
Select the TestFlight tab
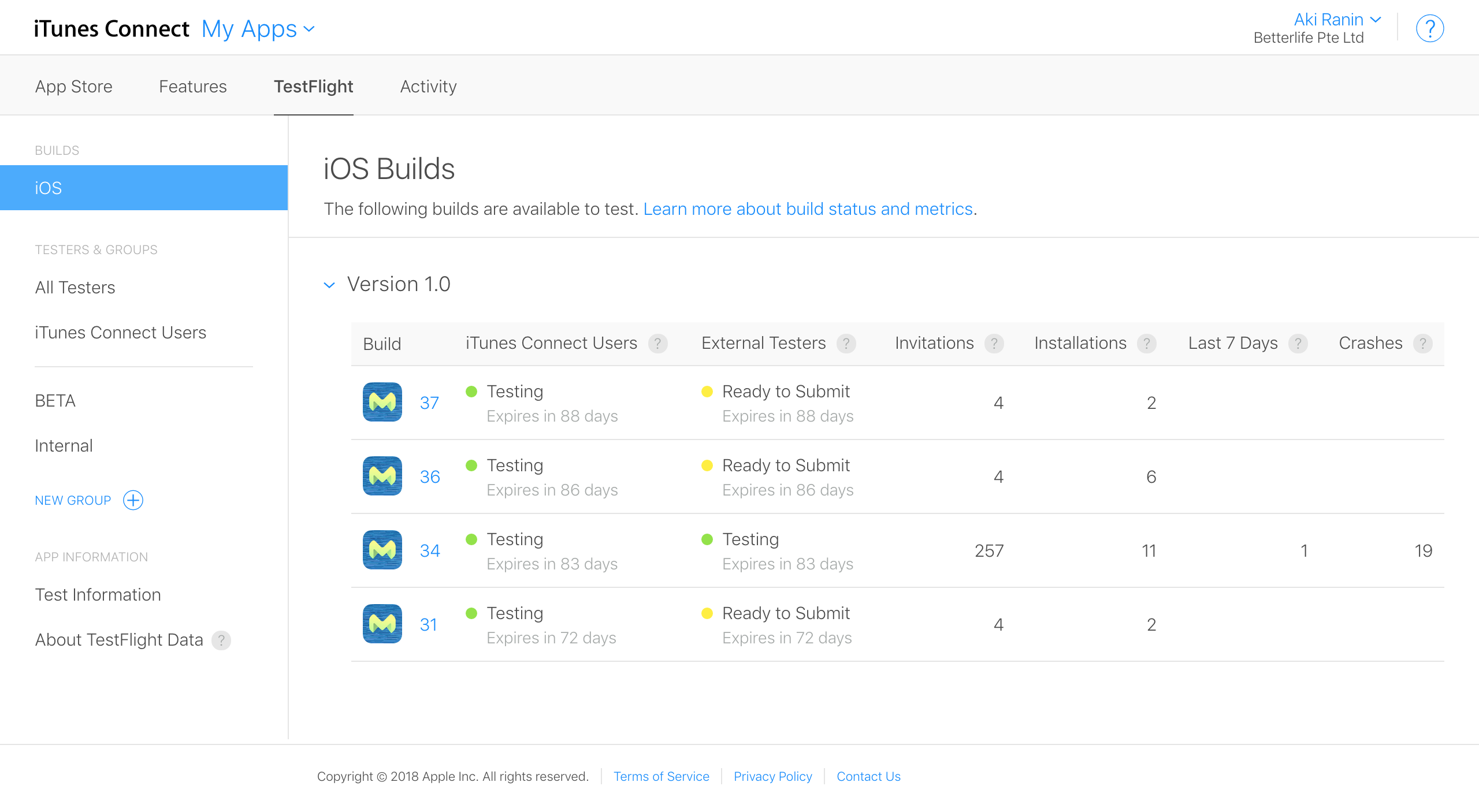pyautogui.click(x=314, y=86)
